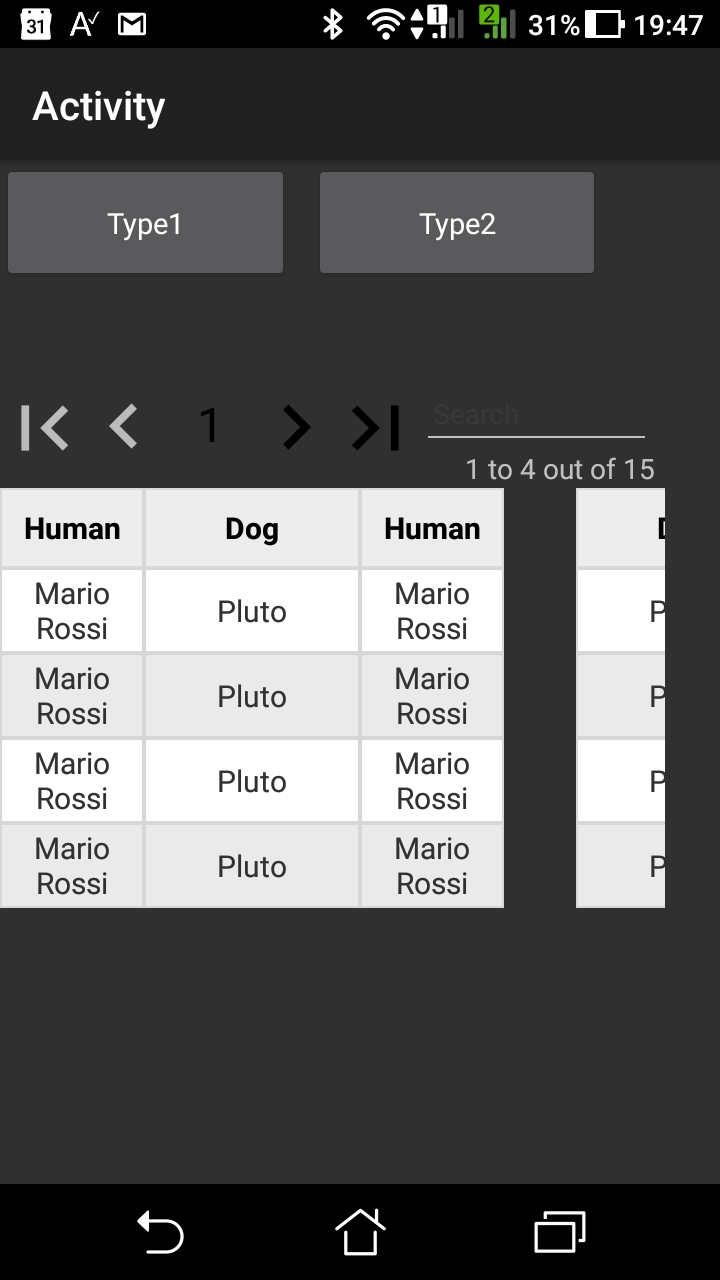720x1280 pixels.
Task: Tap Pluto in the last table row
Action: tap(252, 867)
